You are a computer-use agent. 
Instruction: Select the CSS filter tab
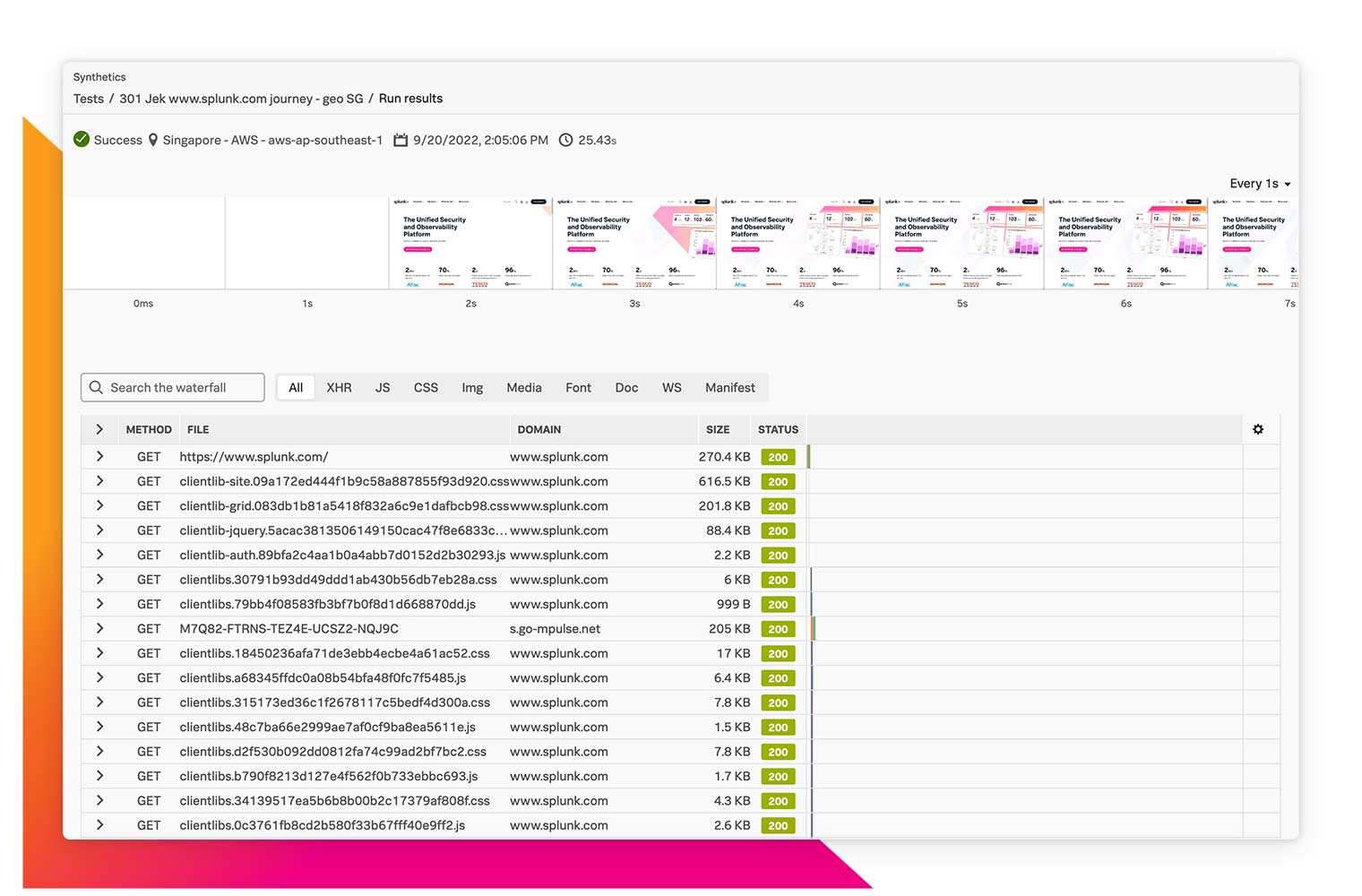pyautogui.click(x=426, y=387)
